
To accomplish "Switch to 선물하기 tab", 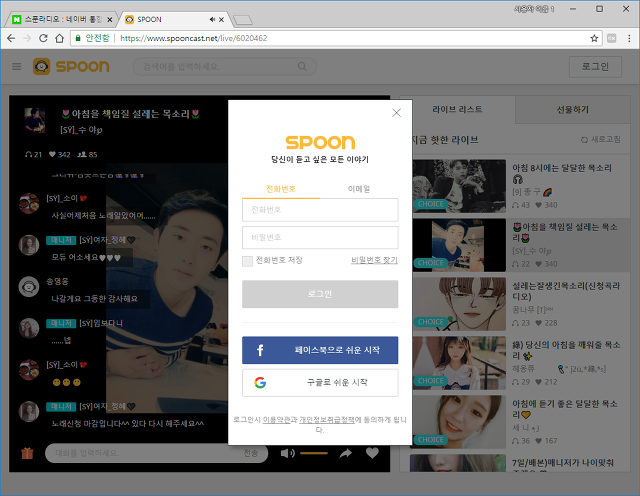I will point(573,109).
